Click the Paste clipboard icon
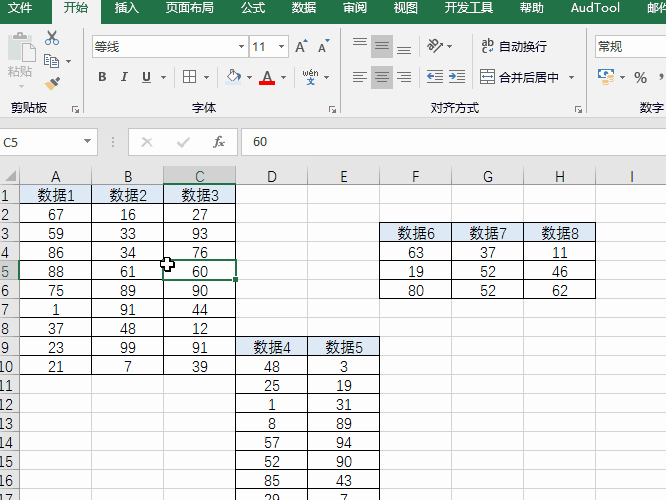666x500 pixels. (x=21, y=49)
